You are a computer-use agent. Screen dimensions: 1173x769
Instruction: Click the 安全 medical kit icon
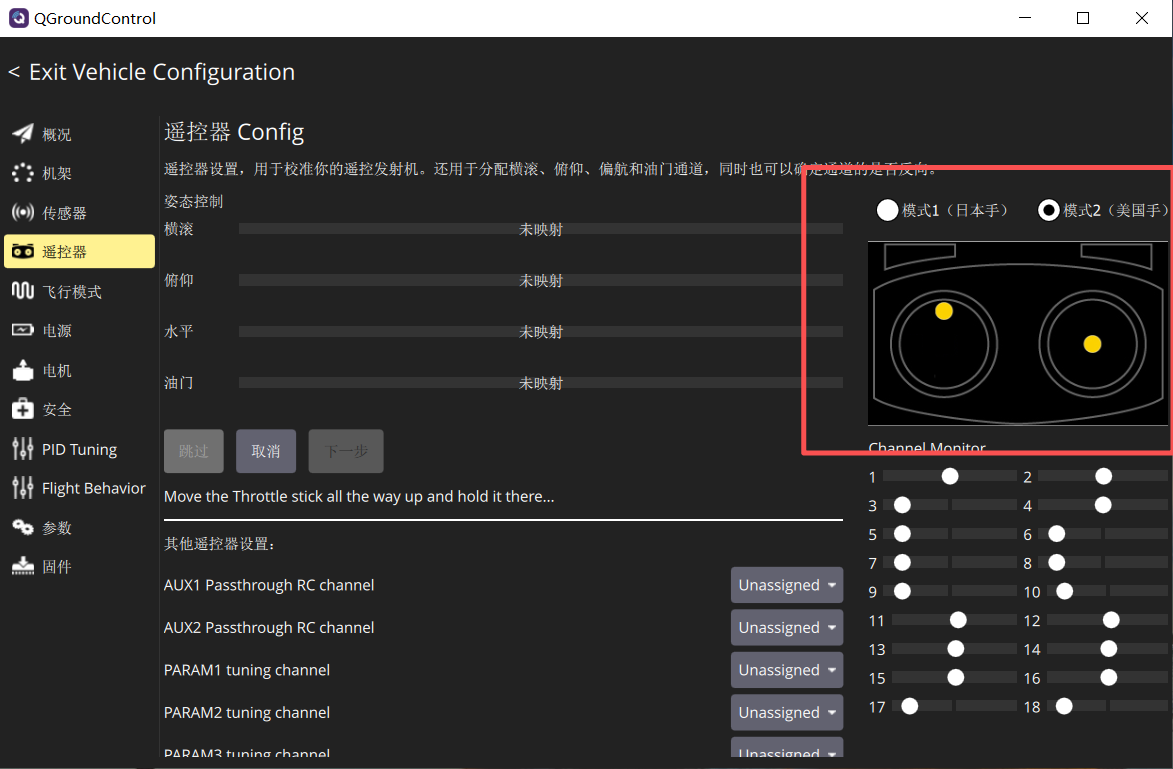pos(22,408)
